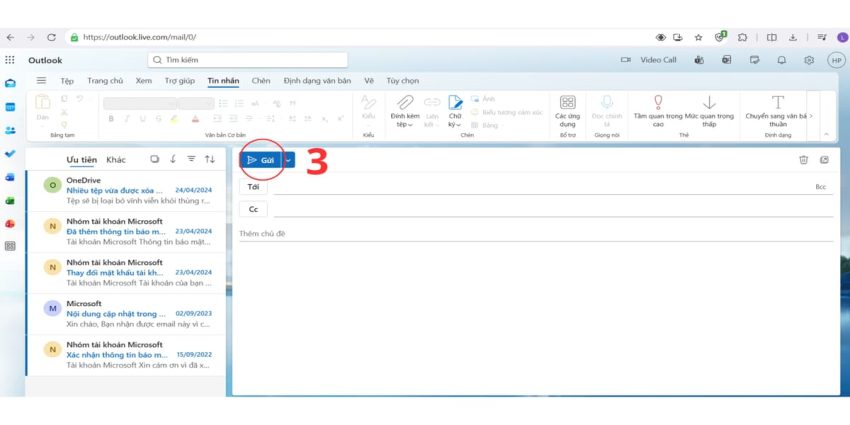This screenshot has width=850, height=425.
Task: Reload the browser page
Action: coord(51,37)
